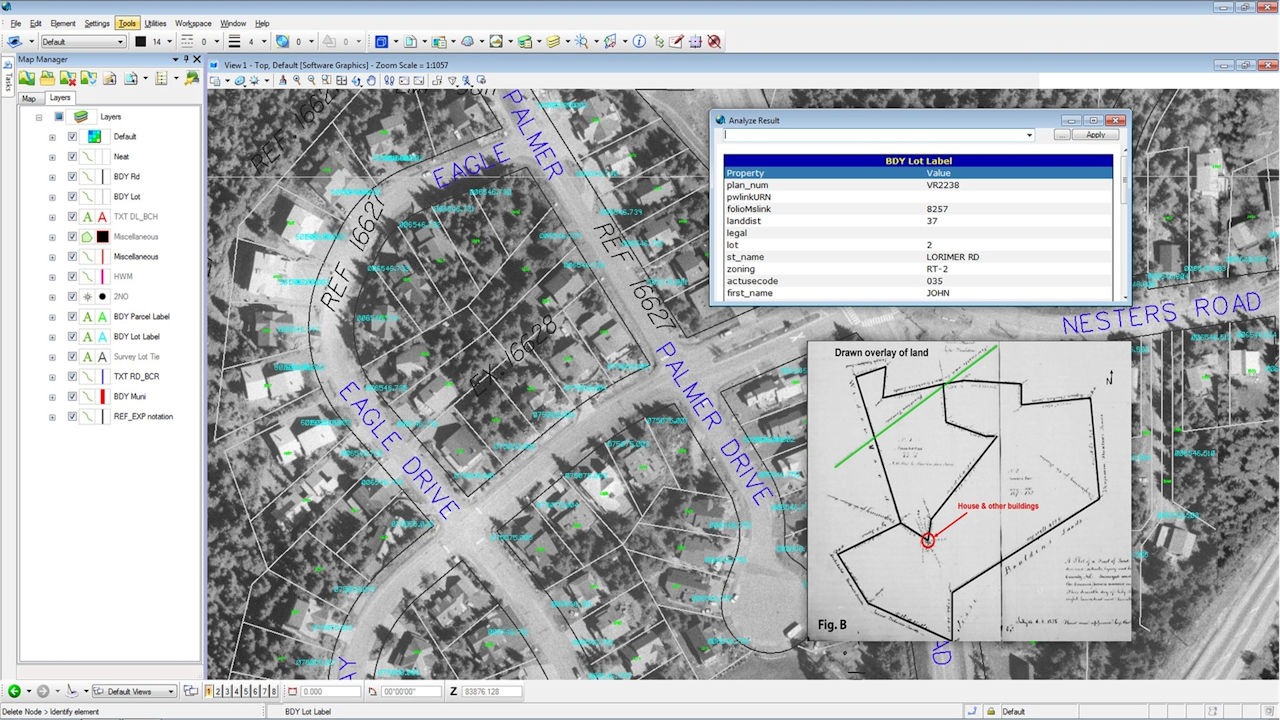Collapse the Layers root node

39,117
